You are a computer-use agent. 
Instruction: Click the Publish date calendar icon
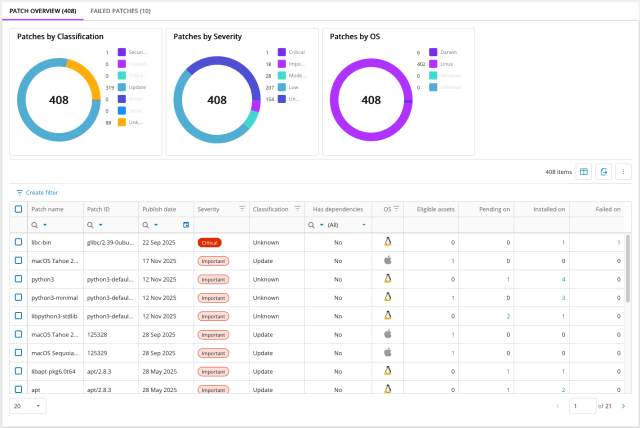coord(185,225)
